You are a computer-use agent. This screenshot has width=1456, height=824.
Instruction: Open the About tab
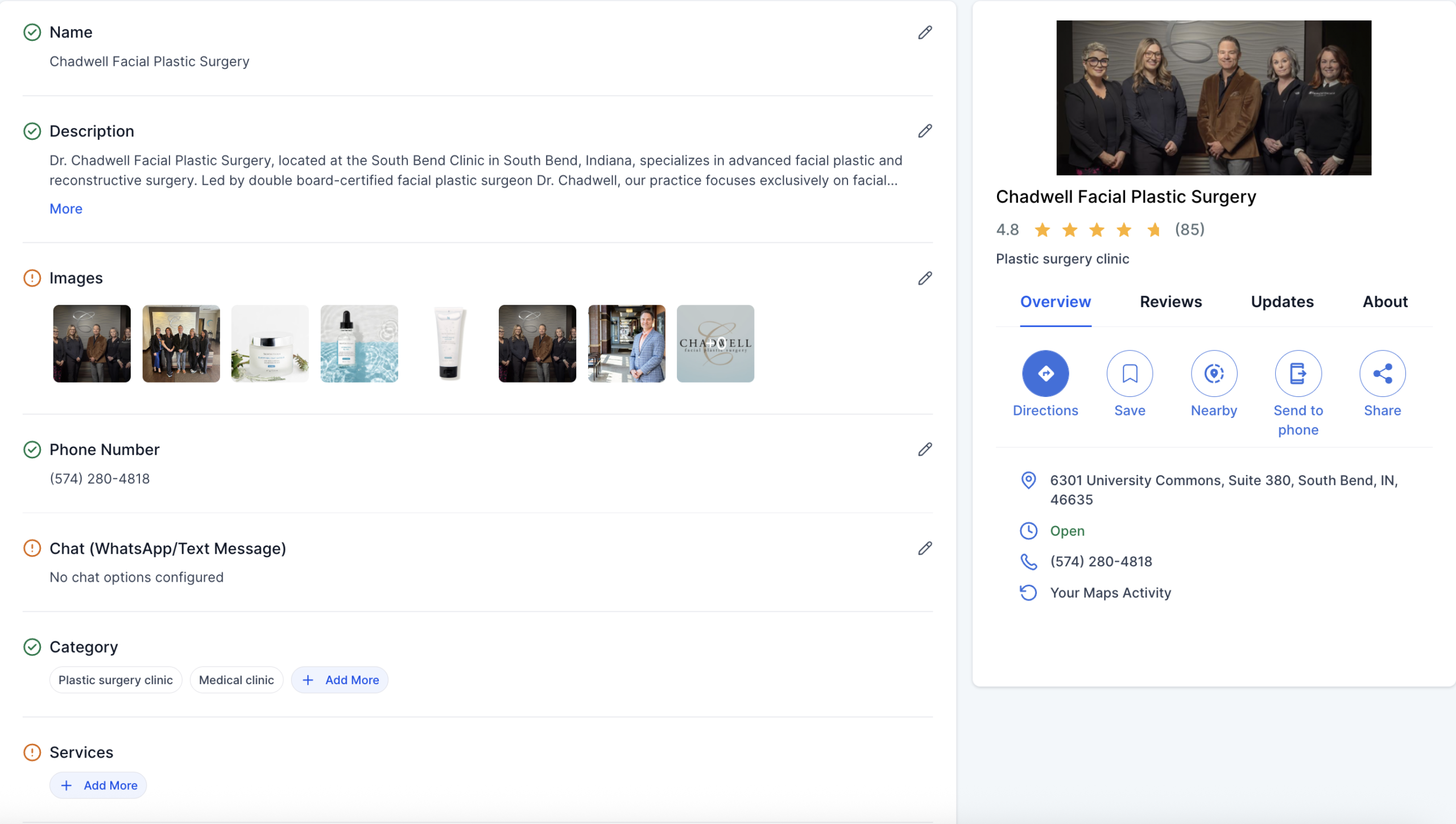coord(1385,302)
